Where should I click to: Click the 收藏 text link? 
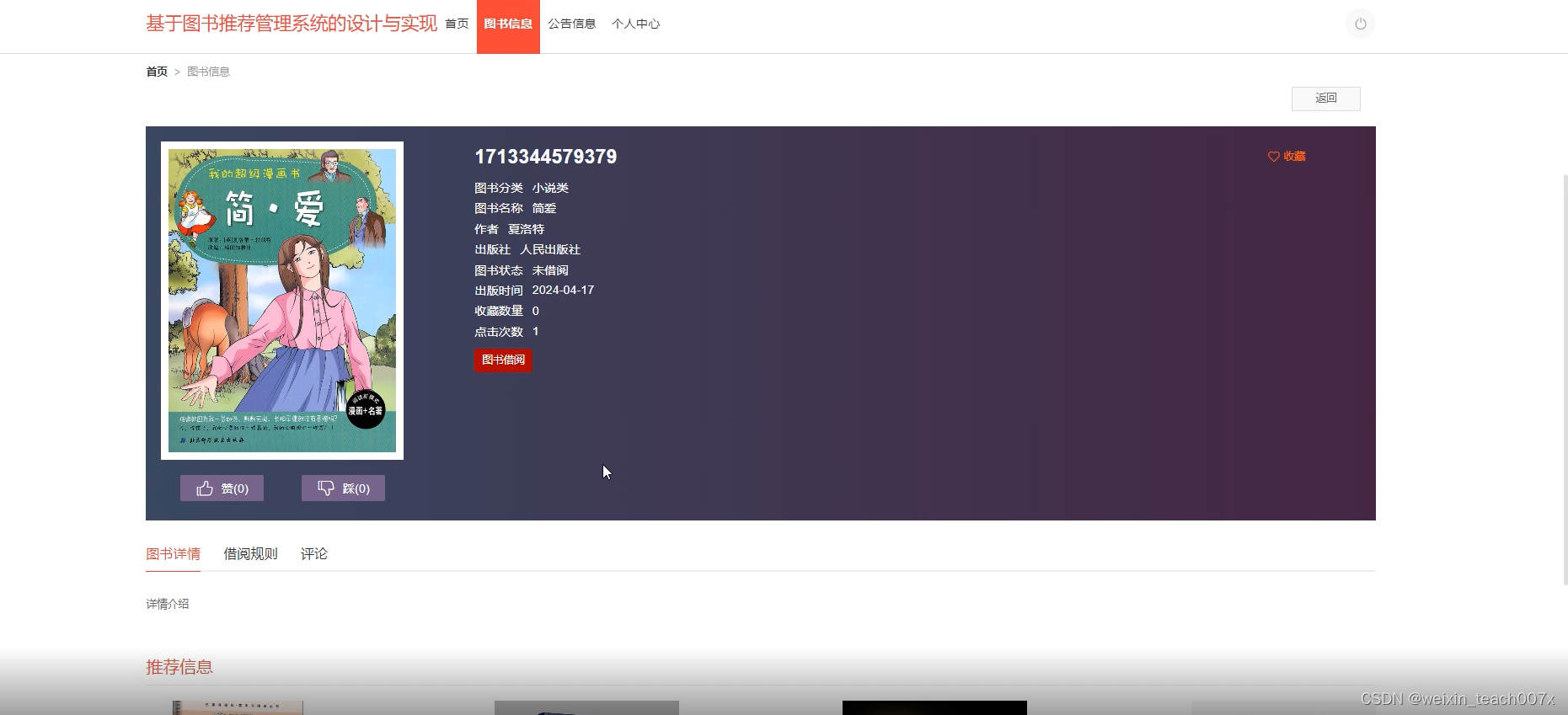(1294, 157)
